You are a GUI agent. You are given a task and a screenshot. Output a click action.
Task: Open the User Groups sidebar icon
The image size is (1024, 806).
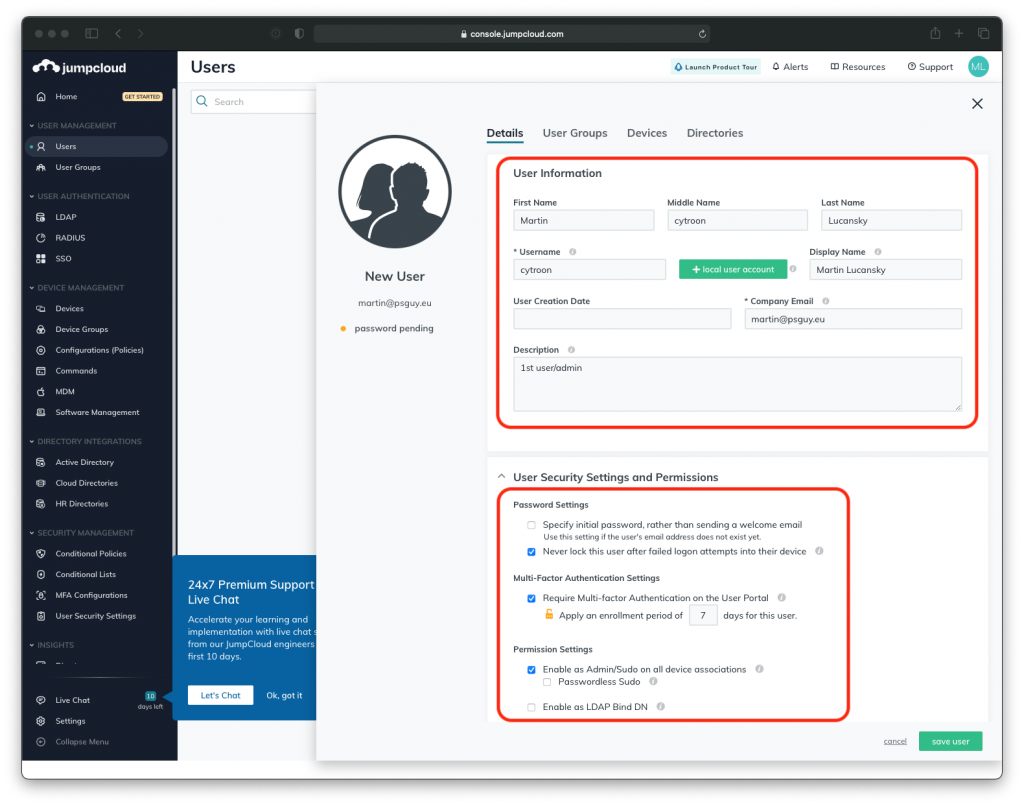[41, 167]
